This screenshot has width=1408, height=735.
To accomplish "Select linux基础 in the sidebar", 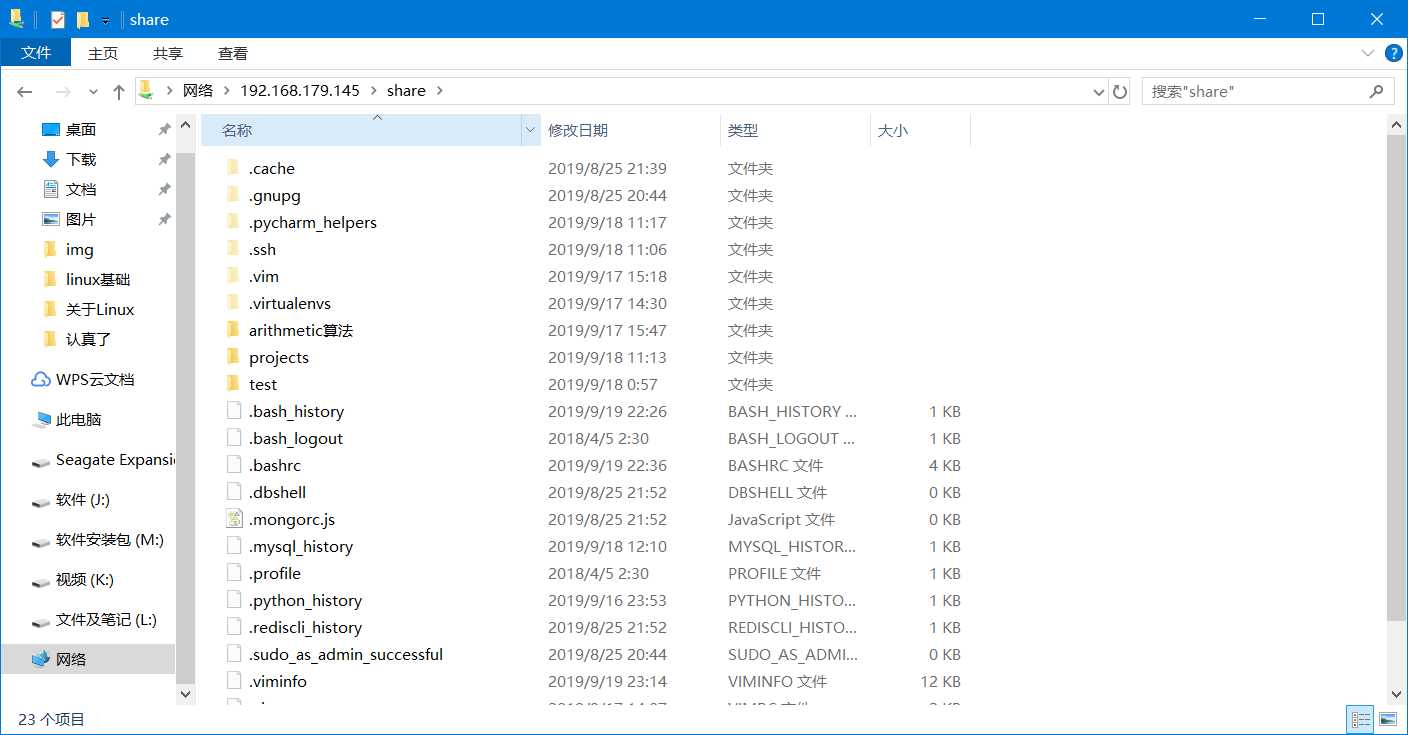I will 98,280.
